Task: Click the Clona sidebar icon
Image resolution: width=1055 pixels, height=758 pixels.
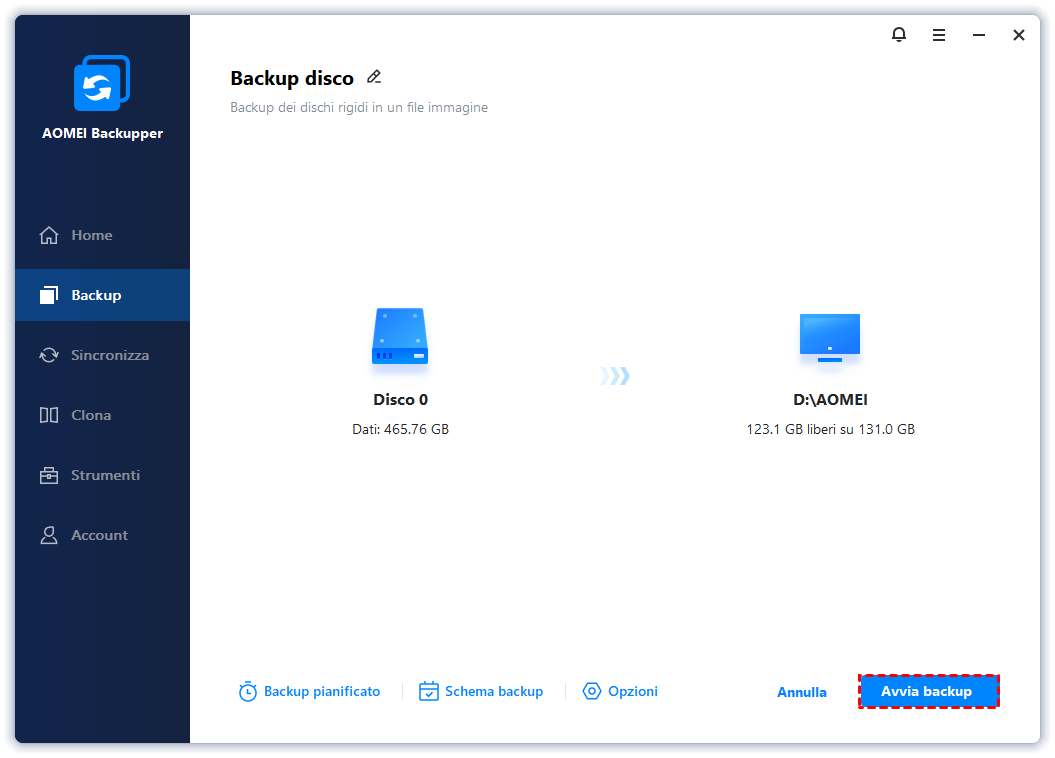Action: pos(49,415)
